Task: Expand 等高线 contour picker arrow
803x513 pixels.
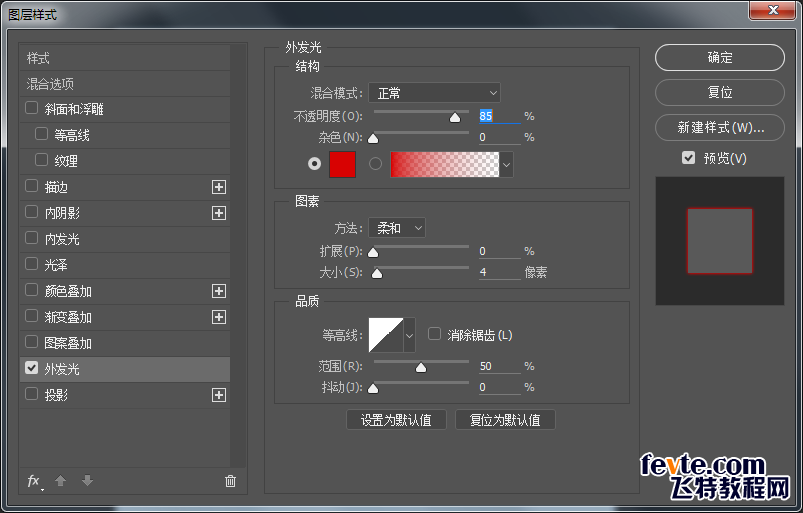Action: tap(409, 335)
